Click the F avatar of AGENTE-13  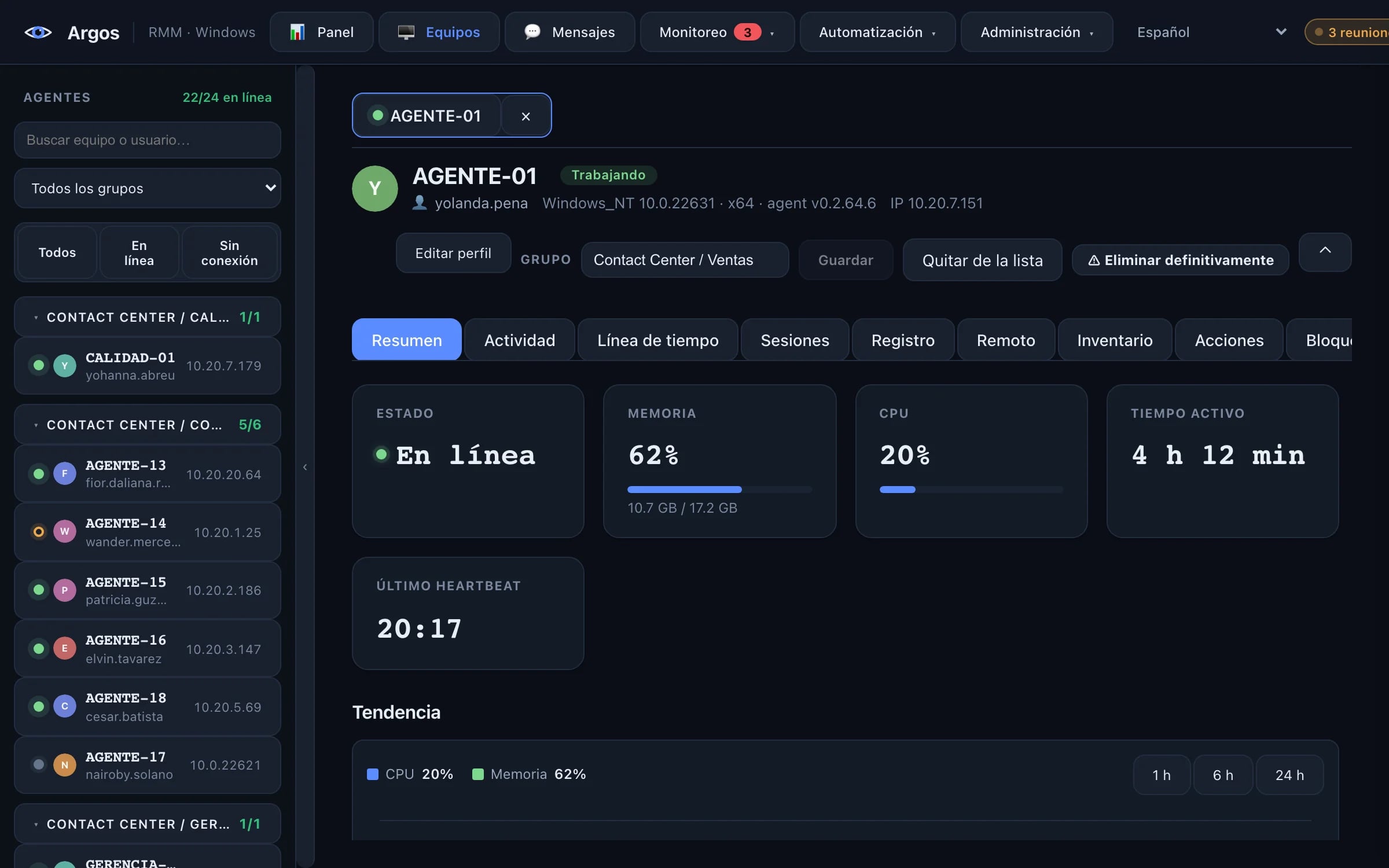(x=65, y=473)
